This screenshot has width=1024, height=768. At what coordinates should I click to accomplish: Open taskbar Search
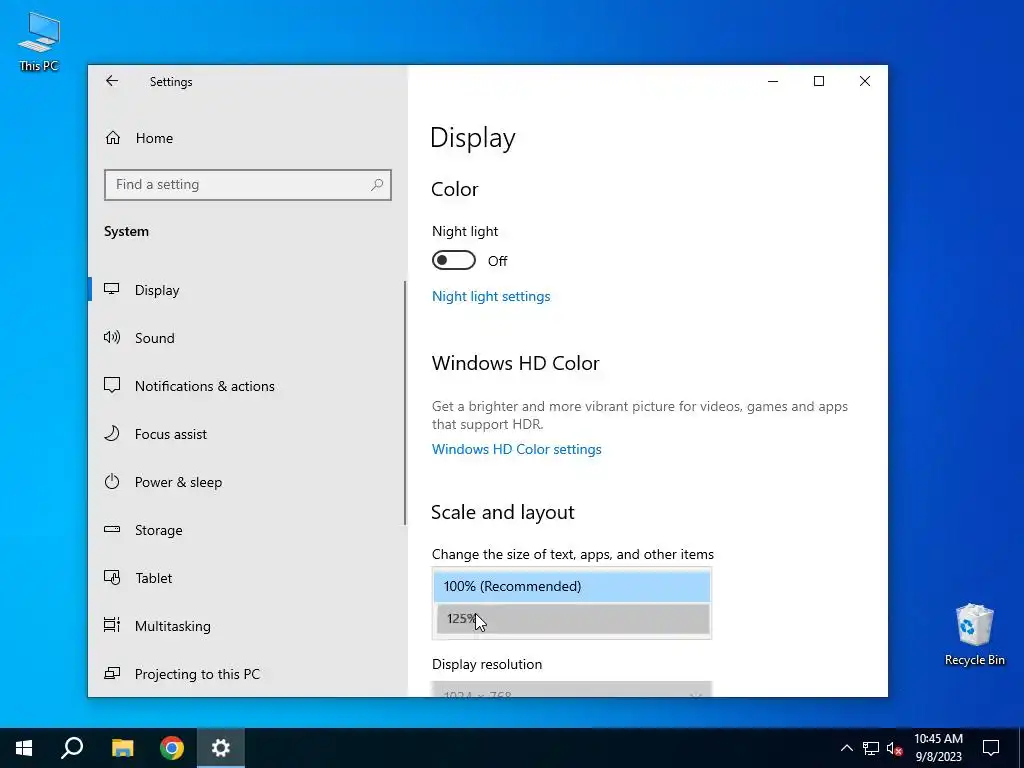pyautogui.click(x=72, y=748)
